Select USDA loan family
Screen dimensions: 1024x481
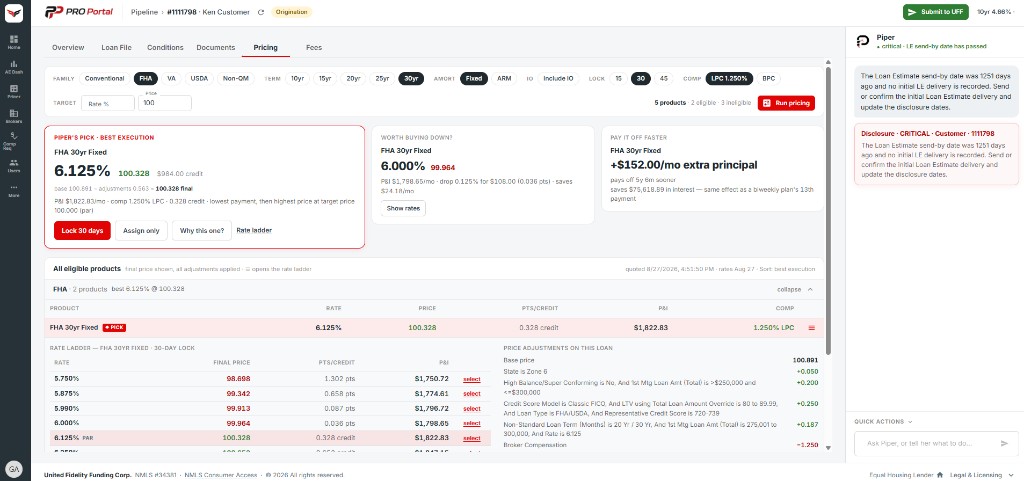199,78
